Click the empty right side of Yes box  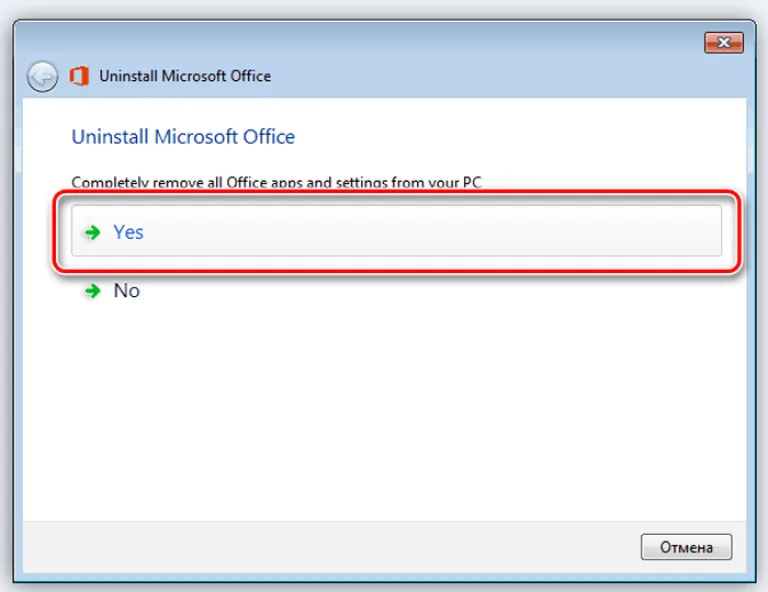(x=539, y=231)
